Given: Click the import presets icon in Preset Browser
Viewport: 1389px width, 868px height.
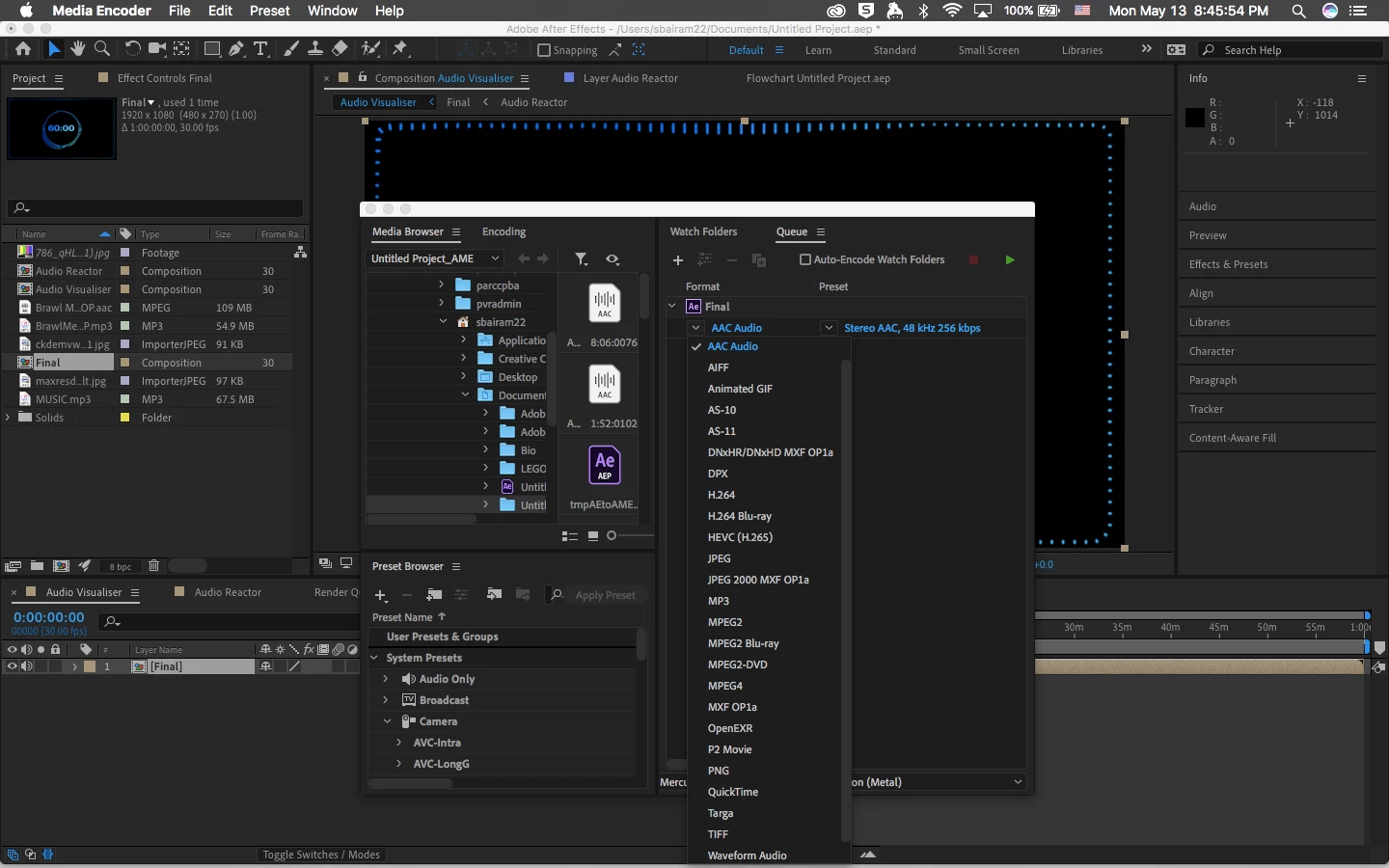Looking at the screenshot, I should tap(494, 594).
